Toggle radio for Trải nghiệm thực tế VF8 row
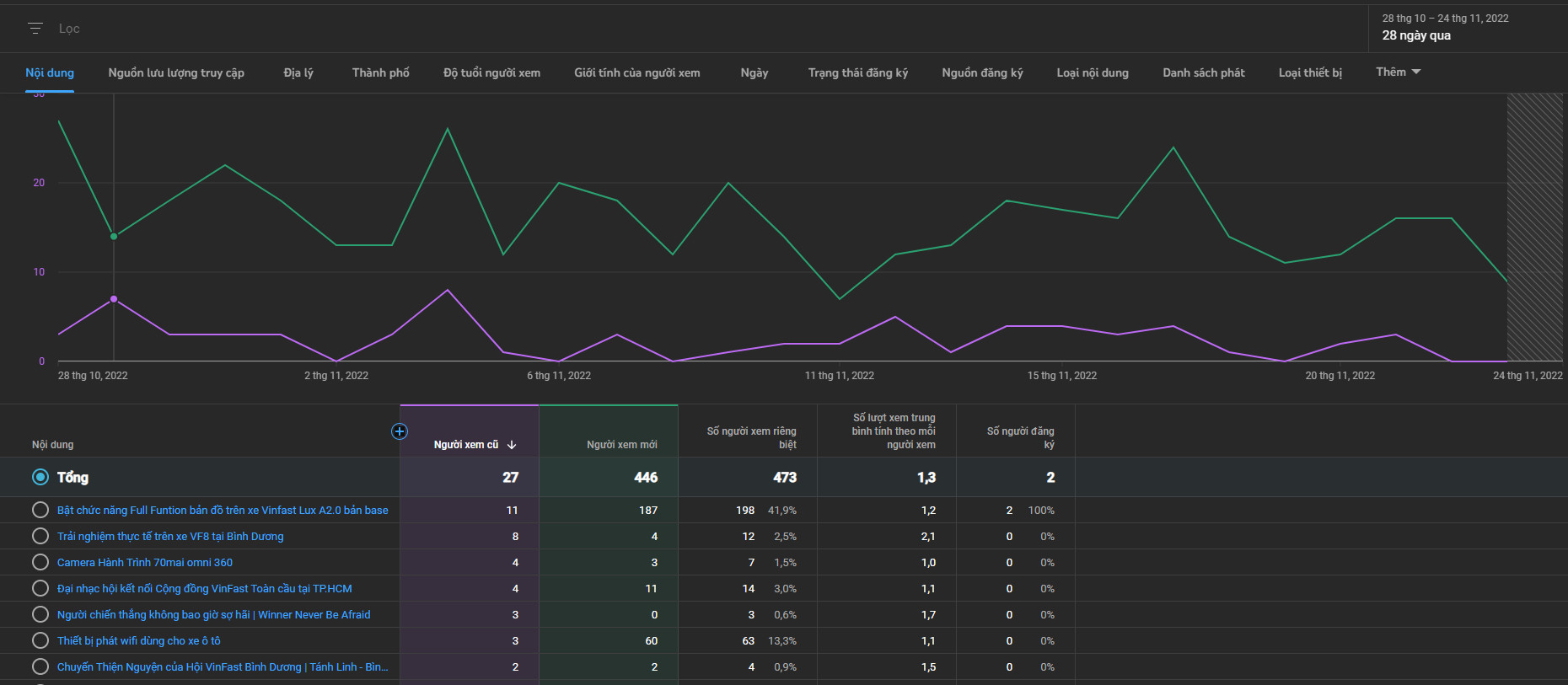This screenshot has height=685, width=1568. coord(40,536)
